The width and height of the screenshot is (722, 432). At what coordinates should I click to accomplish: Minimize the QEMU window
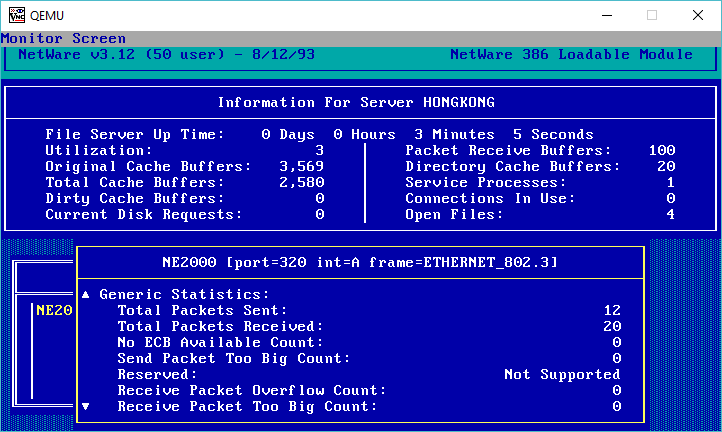607,15
